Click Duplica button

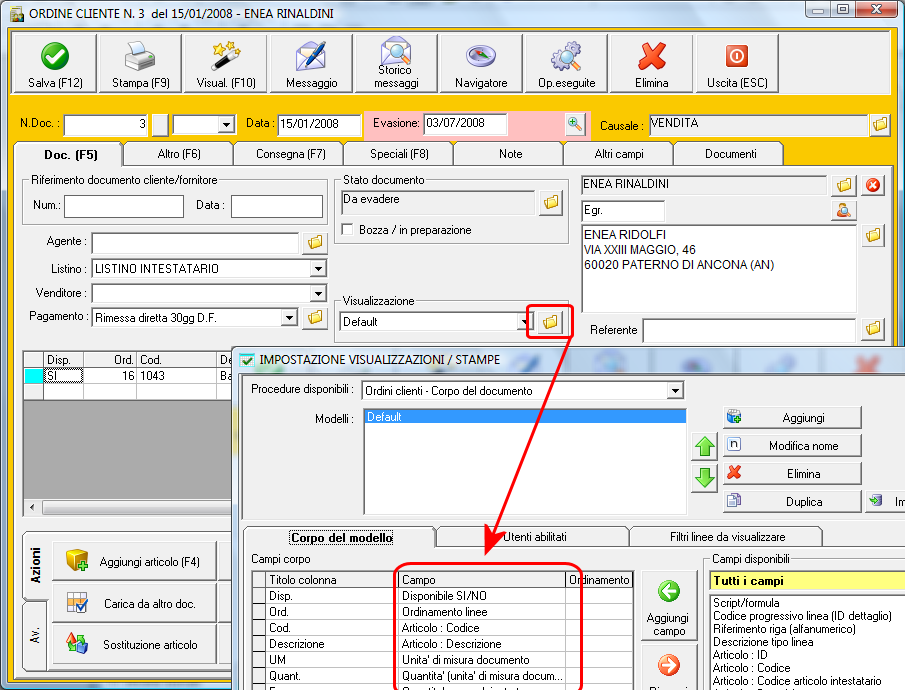pos(792,501)
